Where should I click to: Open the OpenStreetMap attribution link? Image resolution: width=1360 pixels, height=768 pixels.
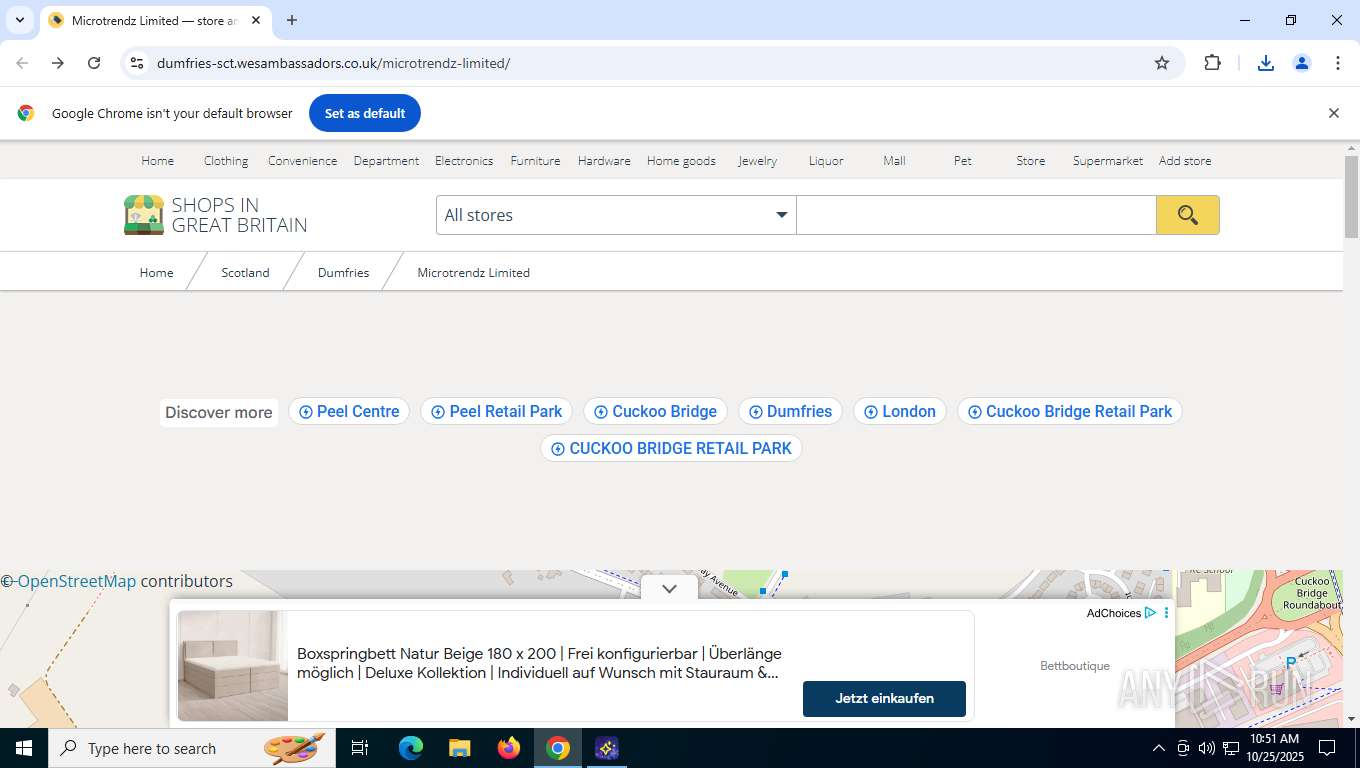[x=76, y=581]
